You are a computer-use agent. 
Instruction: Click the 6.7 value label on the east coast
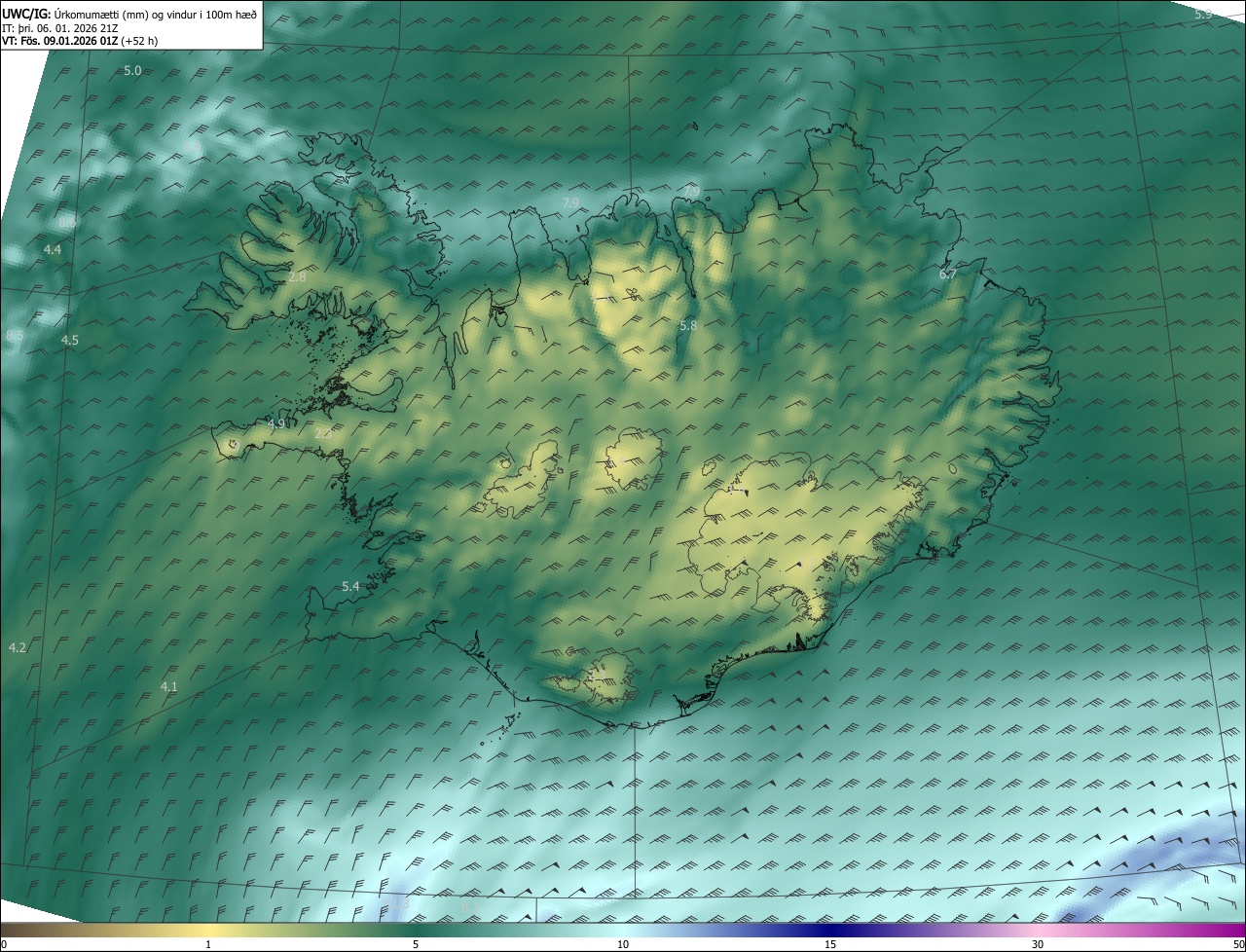point(948,275)
